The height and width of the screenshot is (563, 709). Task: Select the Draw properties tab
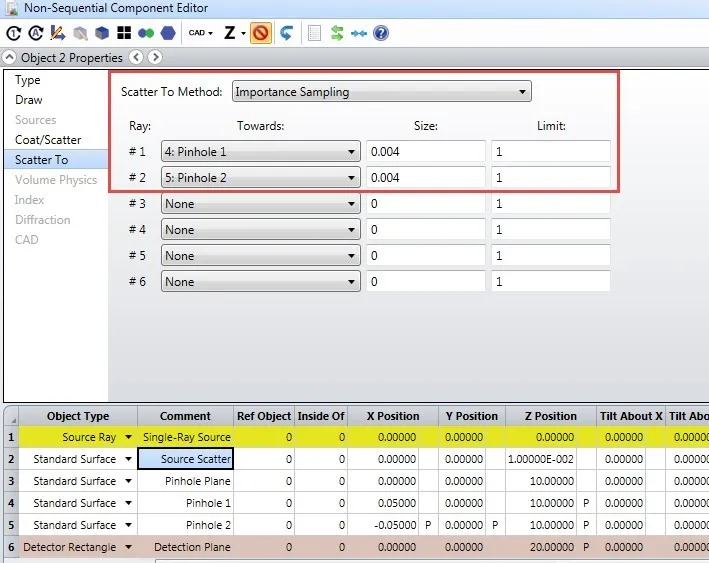pos(29,100)
